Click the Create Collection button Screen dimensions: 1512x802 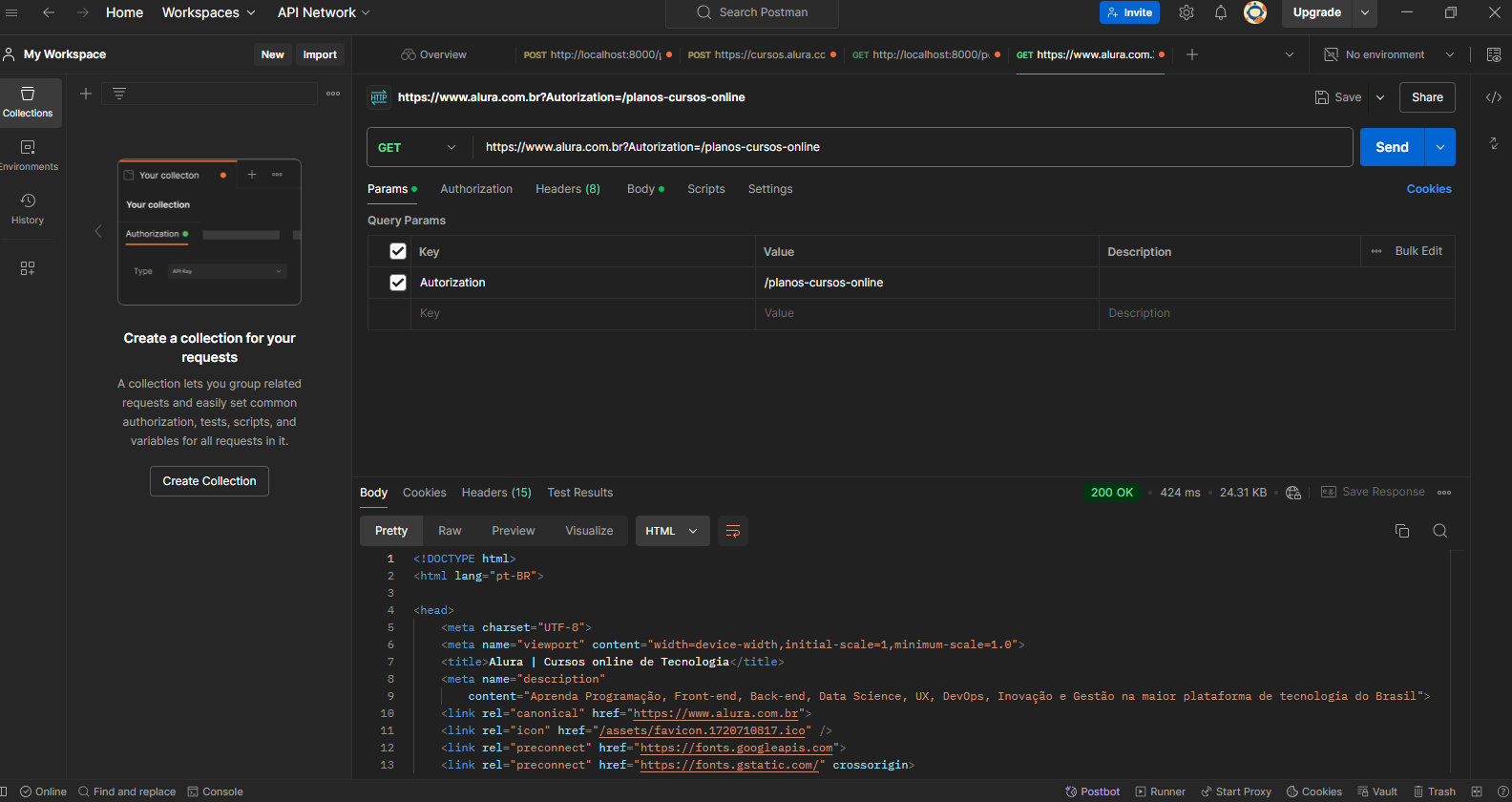coord(209,481)
